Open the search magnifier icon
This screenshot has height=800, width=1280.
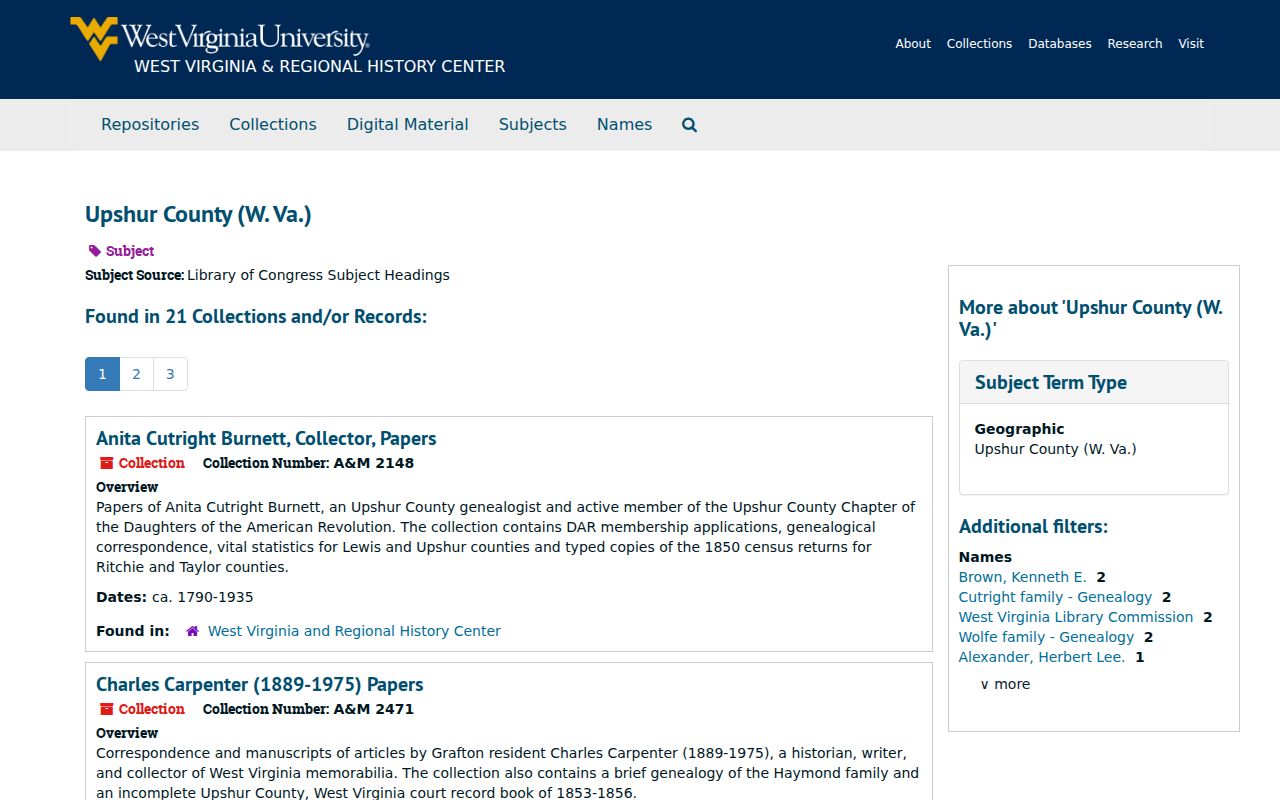click(689, 125)
